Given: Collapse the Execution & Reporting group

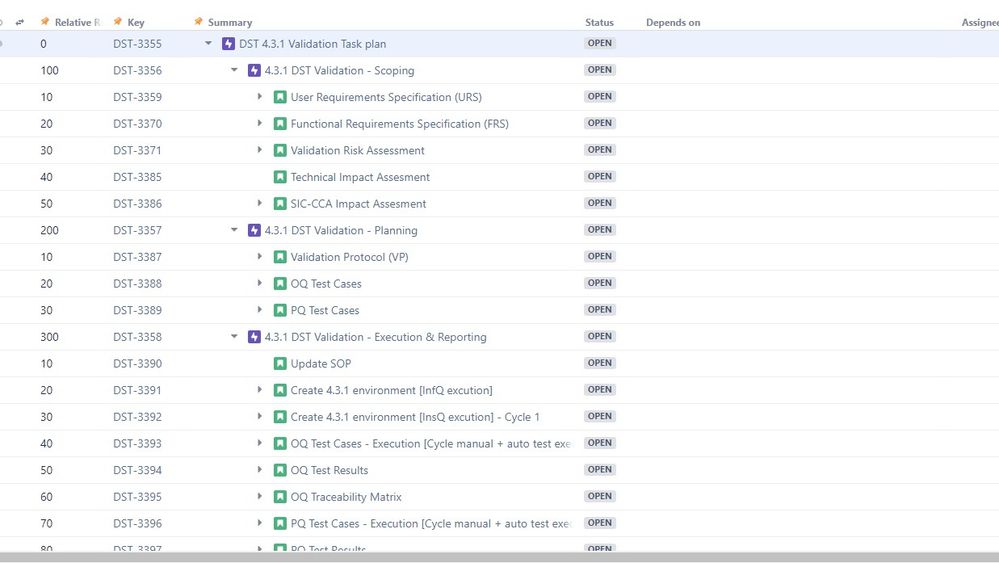Looking at the screenshot, I should [234, 336].
